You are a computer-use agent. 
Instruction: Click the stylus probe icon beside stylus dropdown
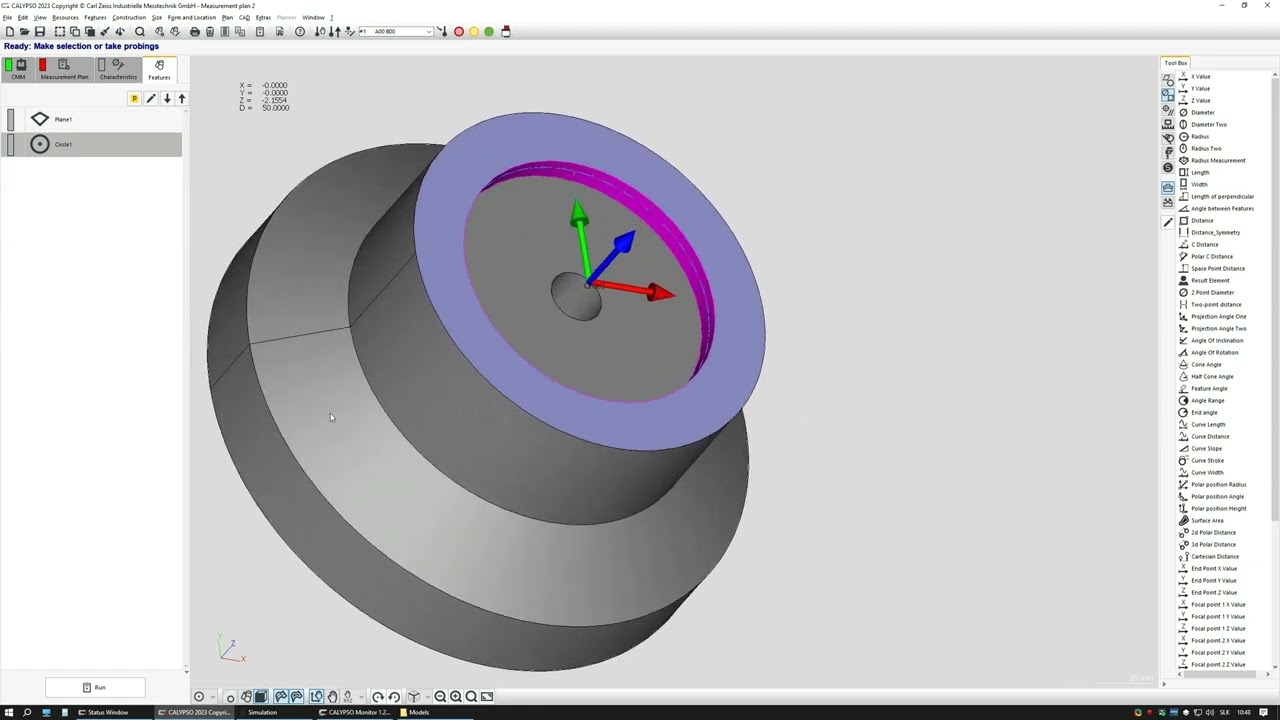[442, 32]
